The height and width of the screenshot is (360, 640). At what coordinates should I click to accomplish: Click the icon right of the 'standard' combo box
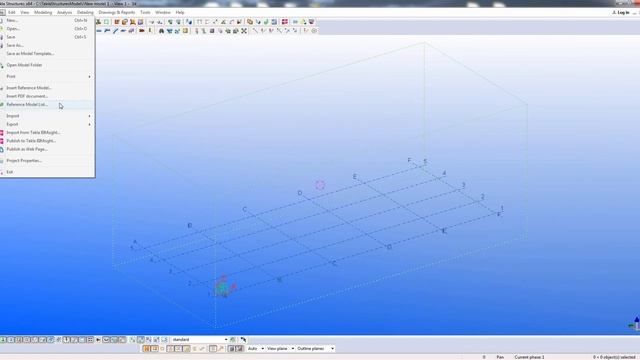pos(233,340)
